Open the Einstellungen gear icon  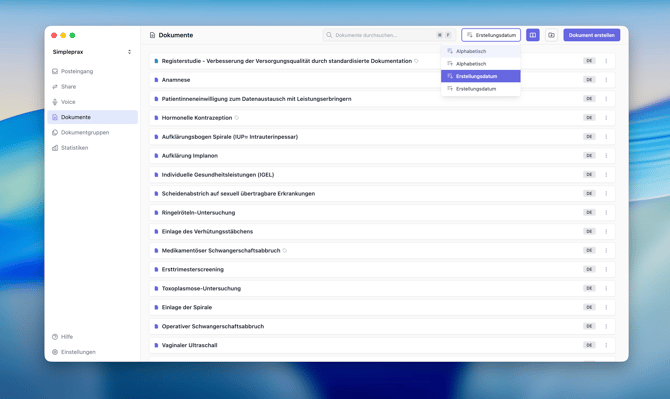[x=55, y=352]
